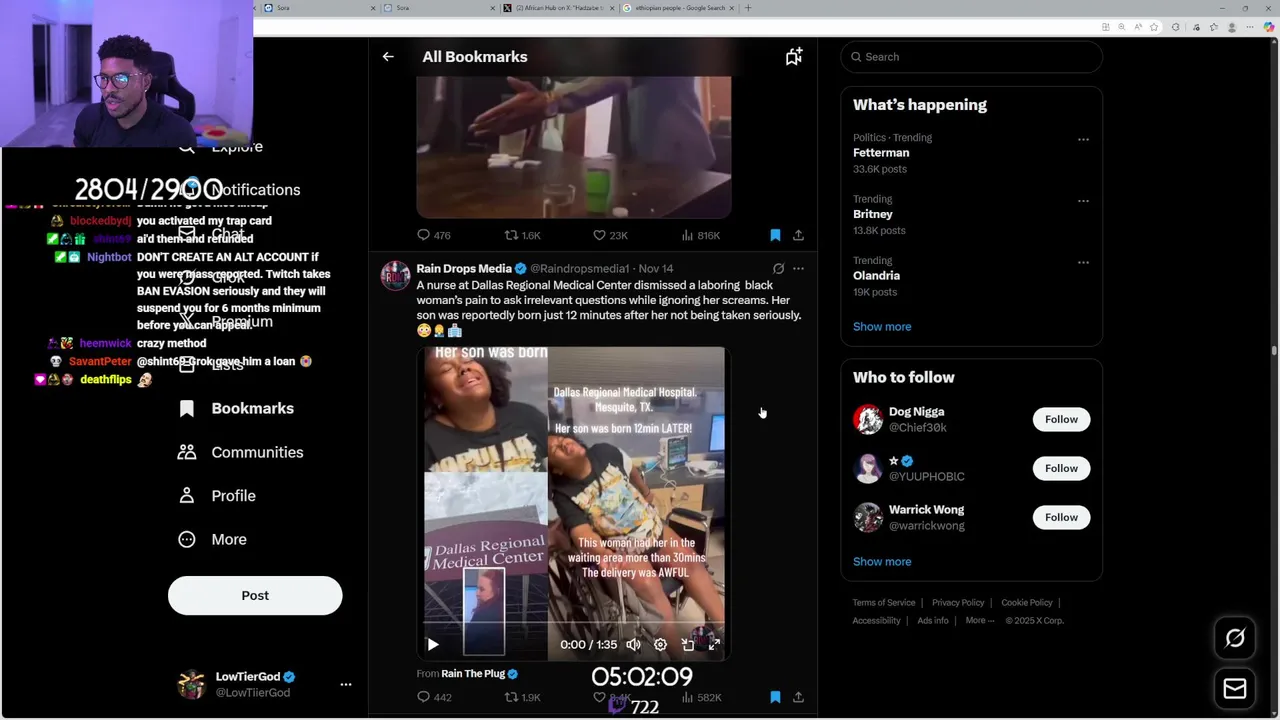Follow the @Chief30k account
The width and height of the screenshot is (1280, 720).
point(1061,419)
